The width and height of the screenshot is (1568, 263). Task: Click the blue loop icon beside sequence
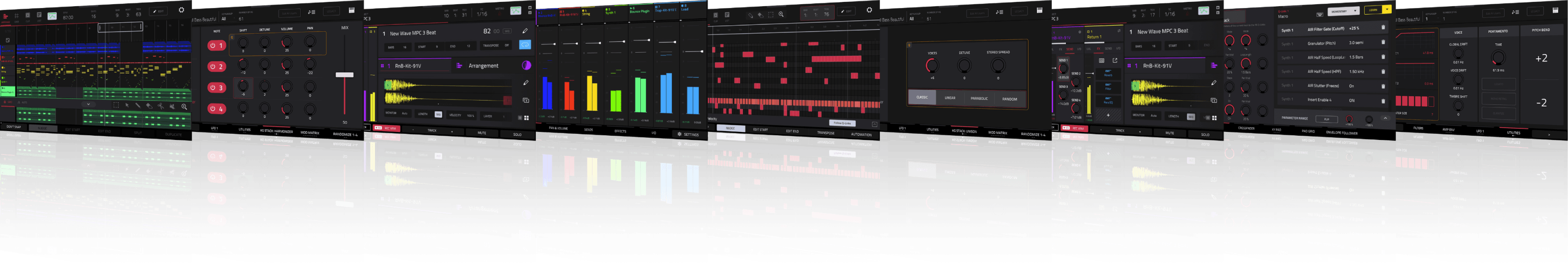(525, 45)
